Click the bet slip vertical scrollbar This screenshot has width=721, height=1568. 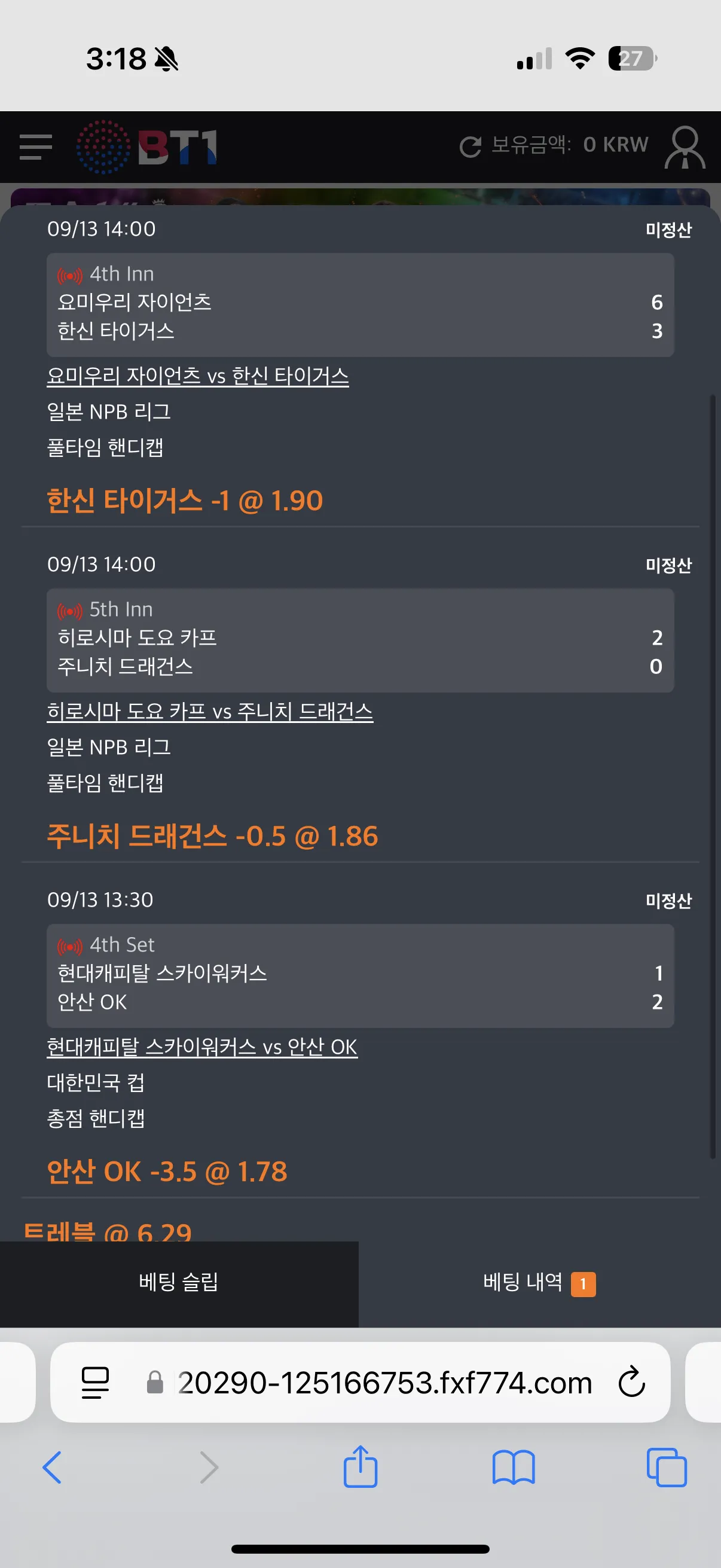coord(713,776)
